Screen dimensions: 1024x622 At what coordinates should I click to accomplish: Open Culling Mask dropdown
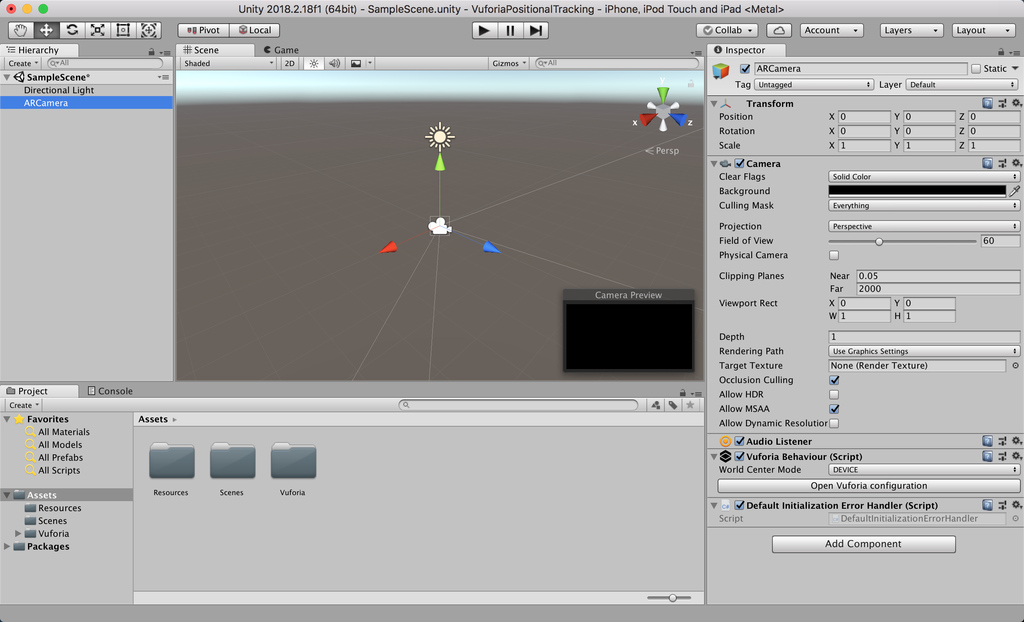pyautogui.click(x=923, y=205)
